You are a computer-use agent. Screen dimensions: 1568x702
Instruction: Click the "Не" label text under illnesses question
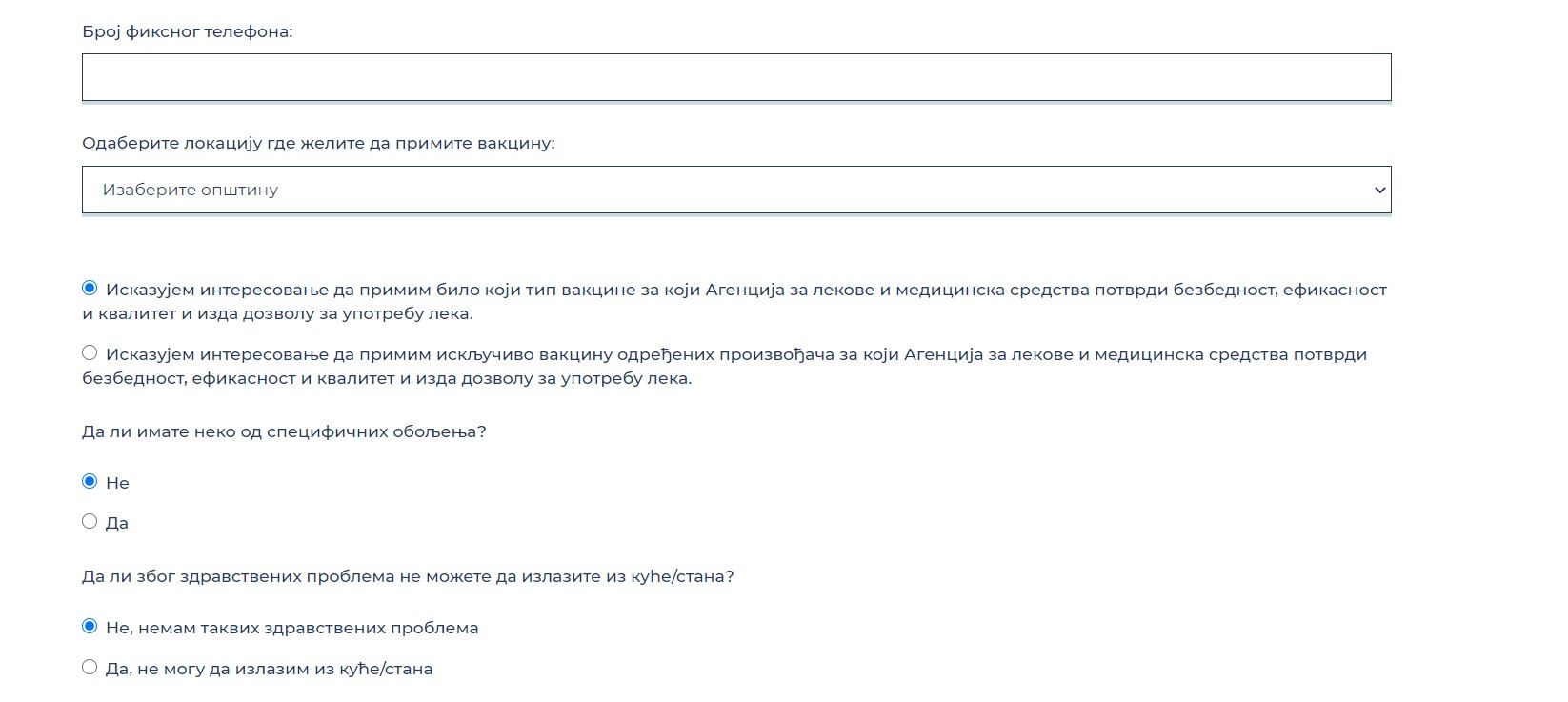(117, 483)
